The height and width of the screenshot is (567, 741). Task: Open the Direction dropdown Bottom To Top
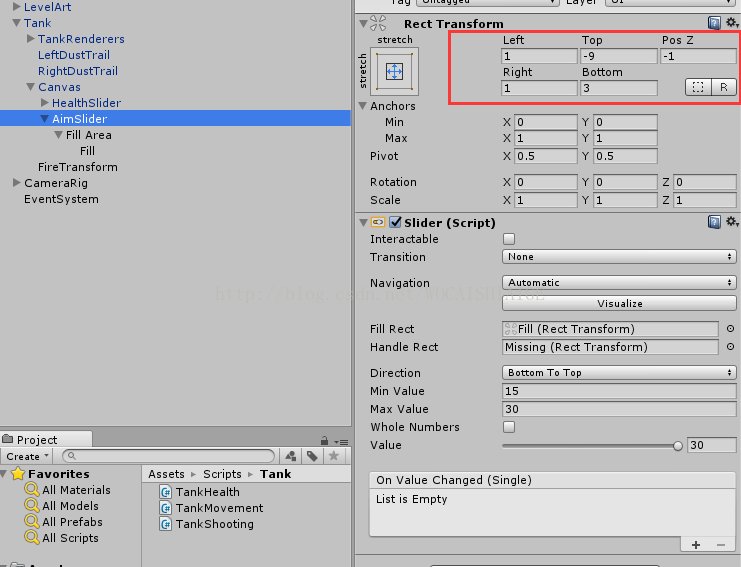(619, 372)
